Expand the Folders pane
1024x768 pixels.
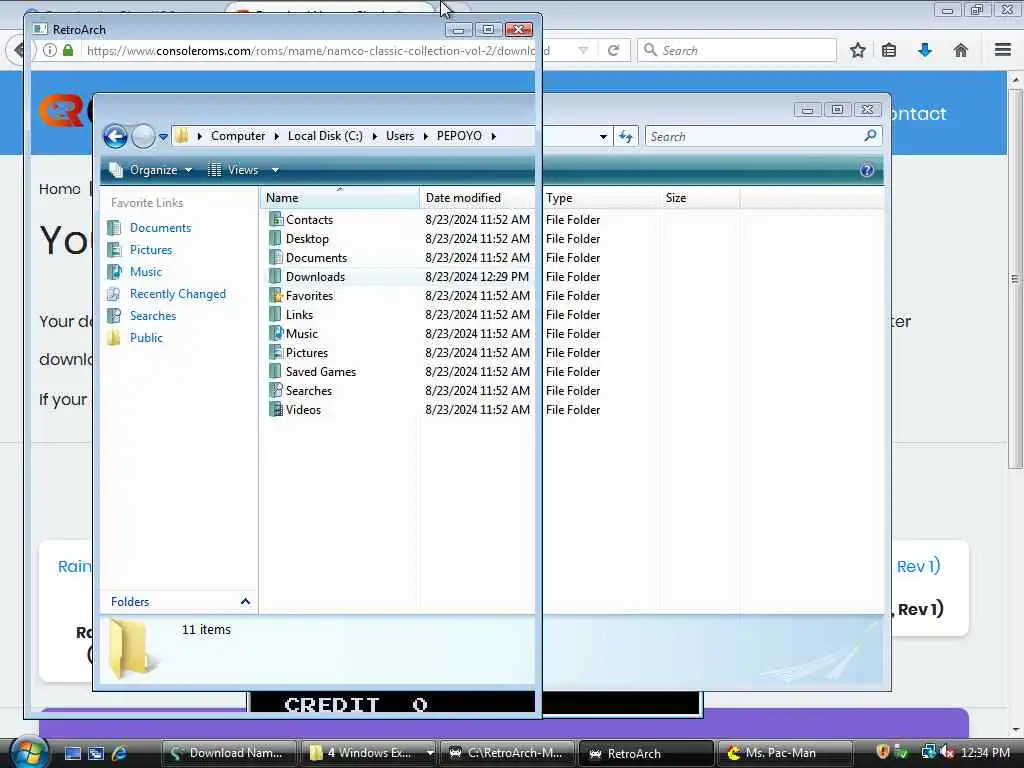(x=245, y=601)
